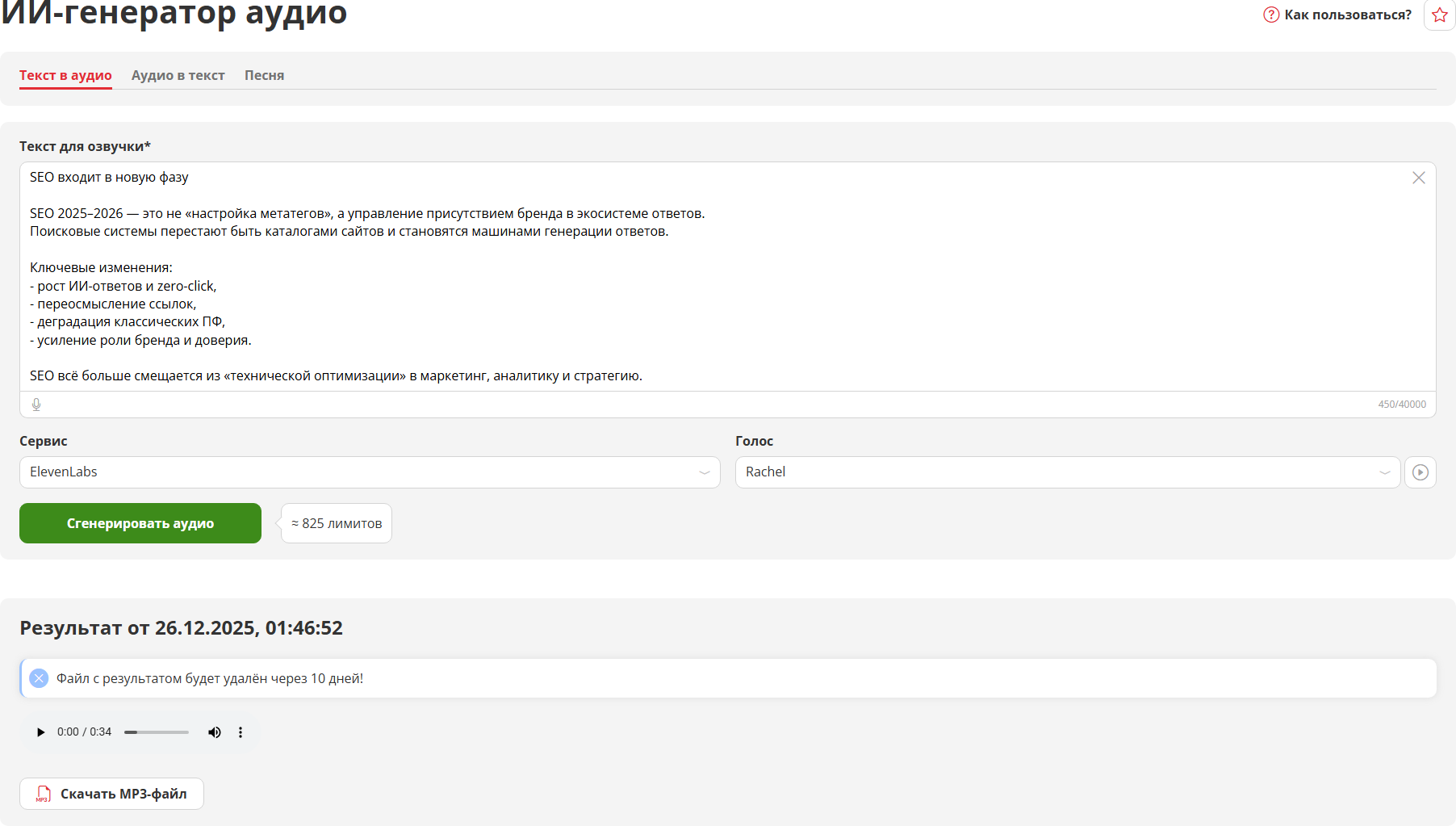Click the audio progress seek bar
This screenshot has height=826, width=1456.
pyautogui.click(x=157, y=732)
